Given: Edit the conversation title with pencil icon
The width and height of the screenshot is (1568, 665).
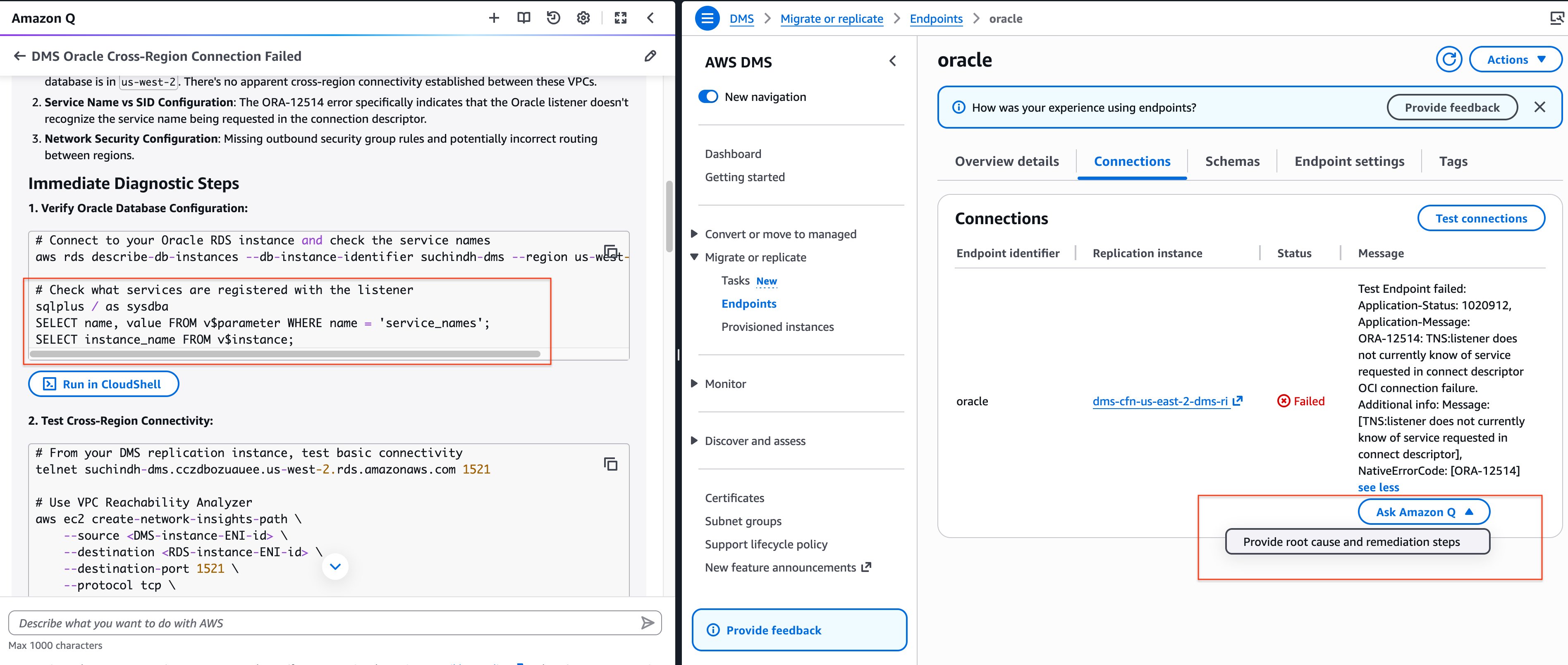Looking at the screenshot, I should tap(650, 55).
